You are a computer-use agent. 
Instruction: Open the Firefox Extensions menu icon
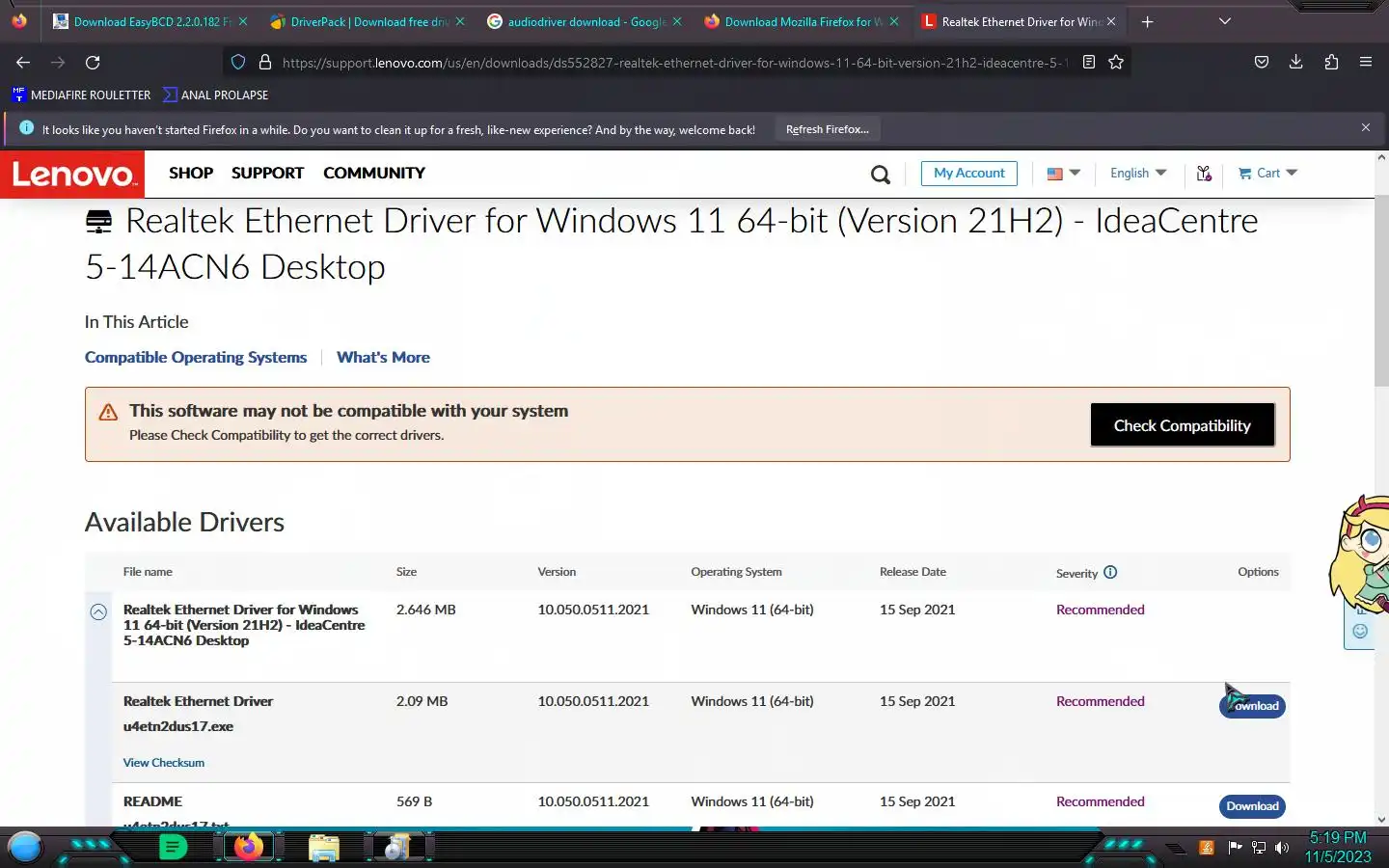[1331, 63]
